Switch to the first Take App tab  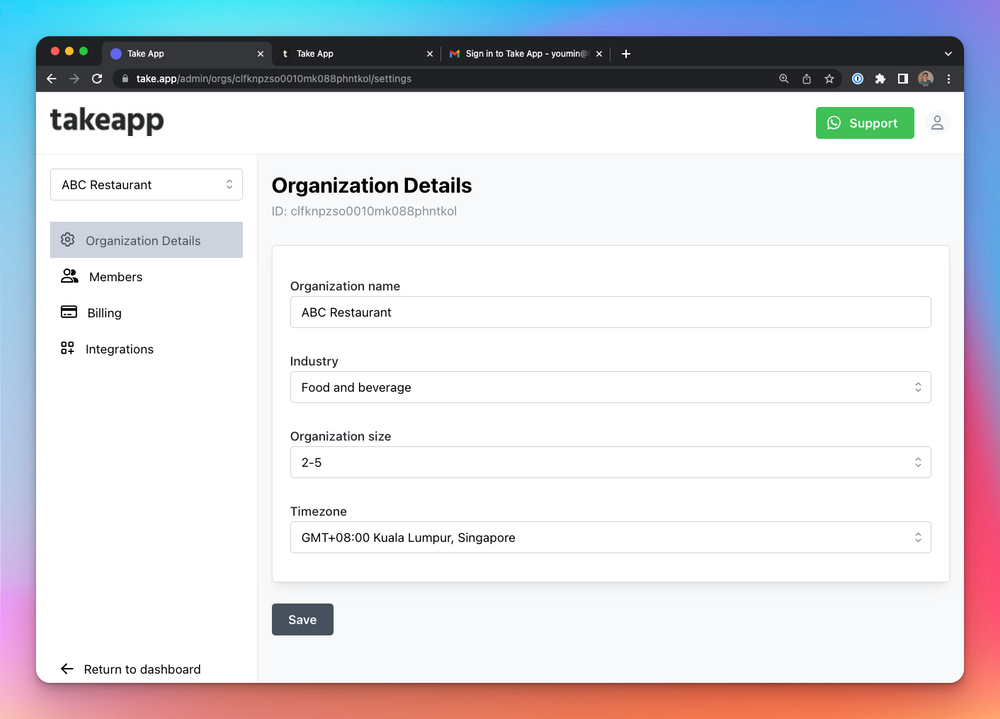click(x=185, y=54)
